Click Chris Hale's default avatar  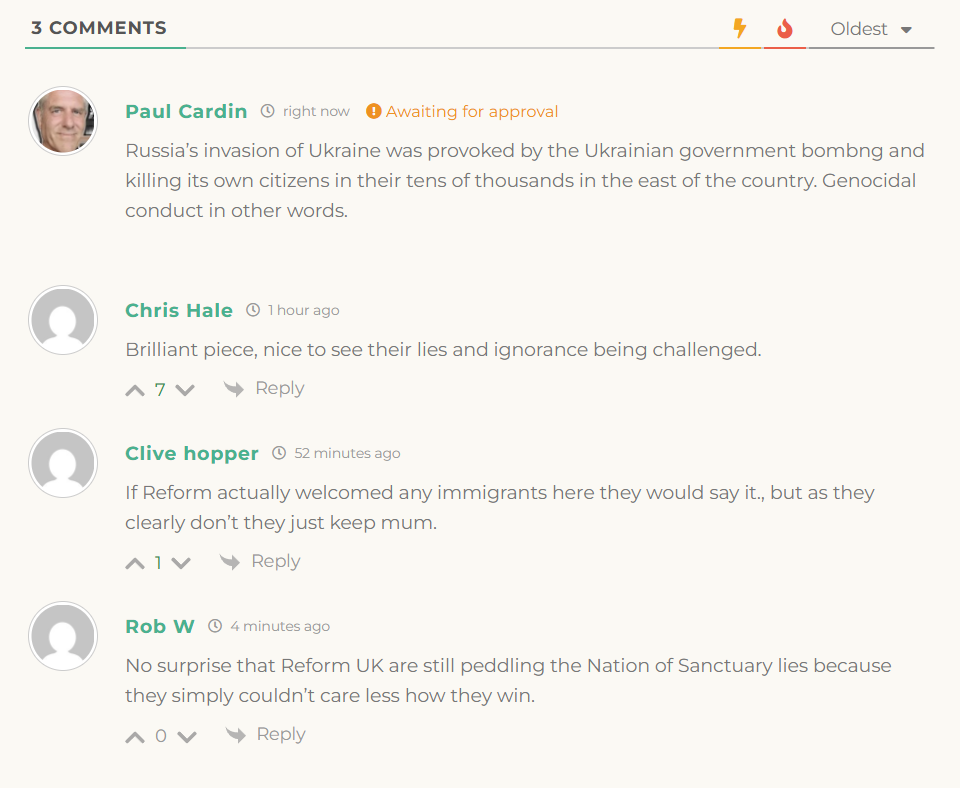63,320
